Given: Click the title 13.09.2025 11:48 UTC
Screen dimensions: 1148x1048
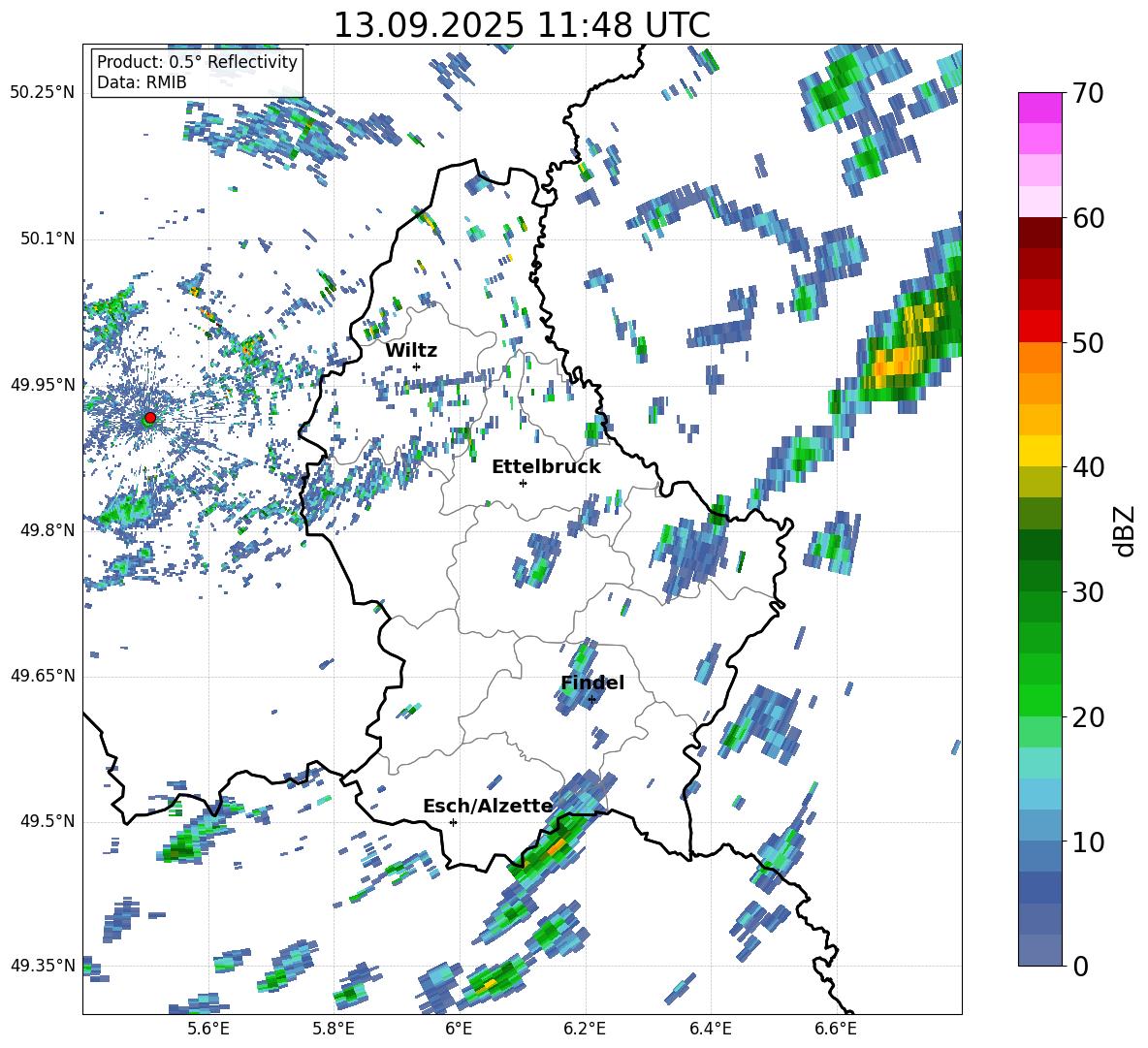Looking at the screenshot, I should pos(522,25).
